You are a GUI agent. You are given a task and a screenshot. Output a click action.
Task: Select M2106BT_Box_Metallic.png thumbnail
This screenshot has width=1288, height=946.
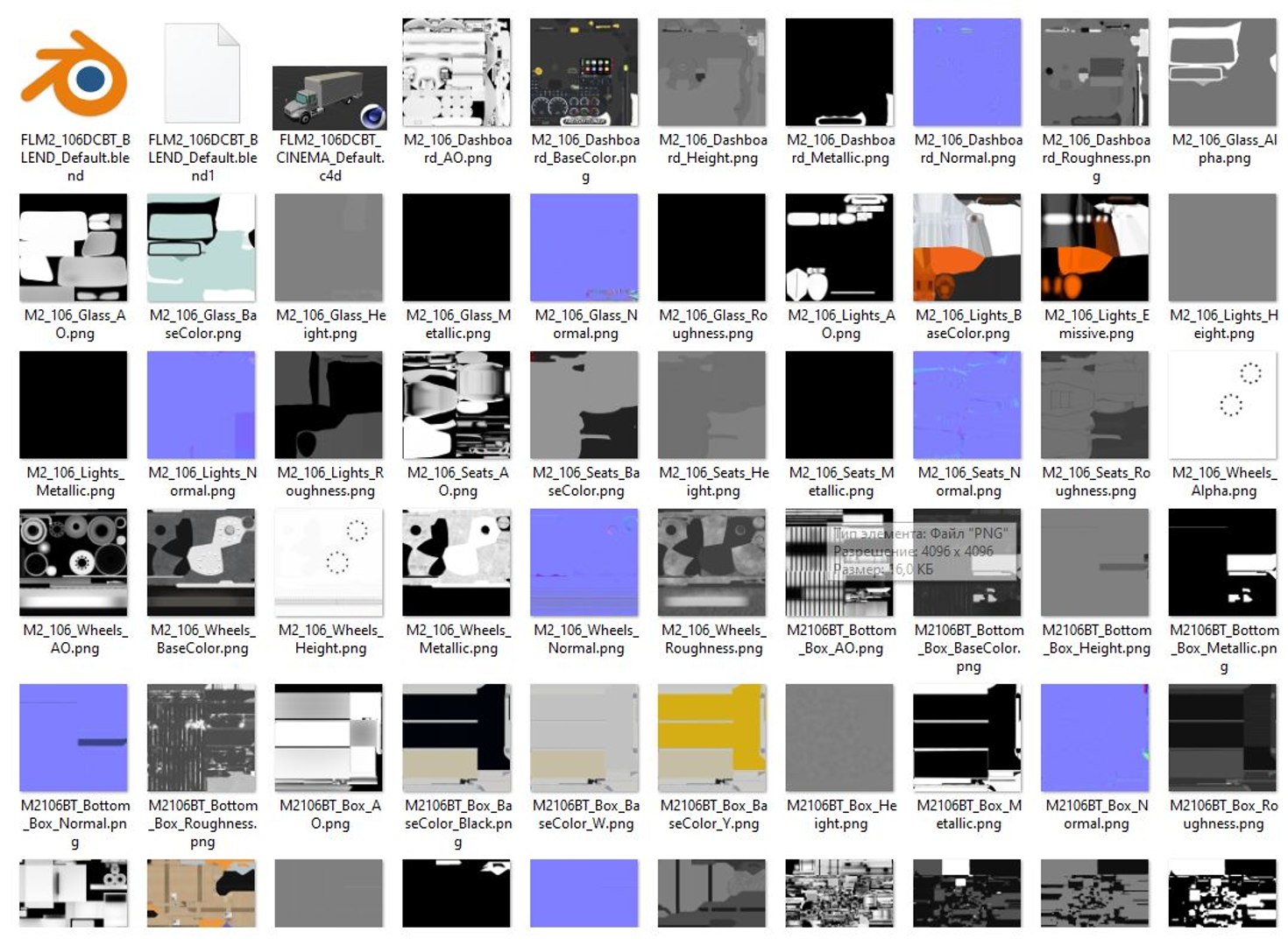[967, 738]
